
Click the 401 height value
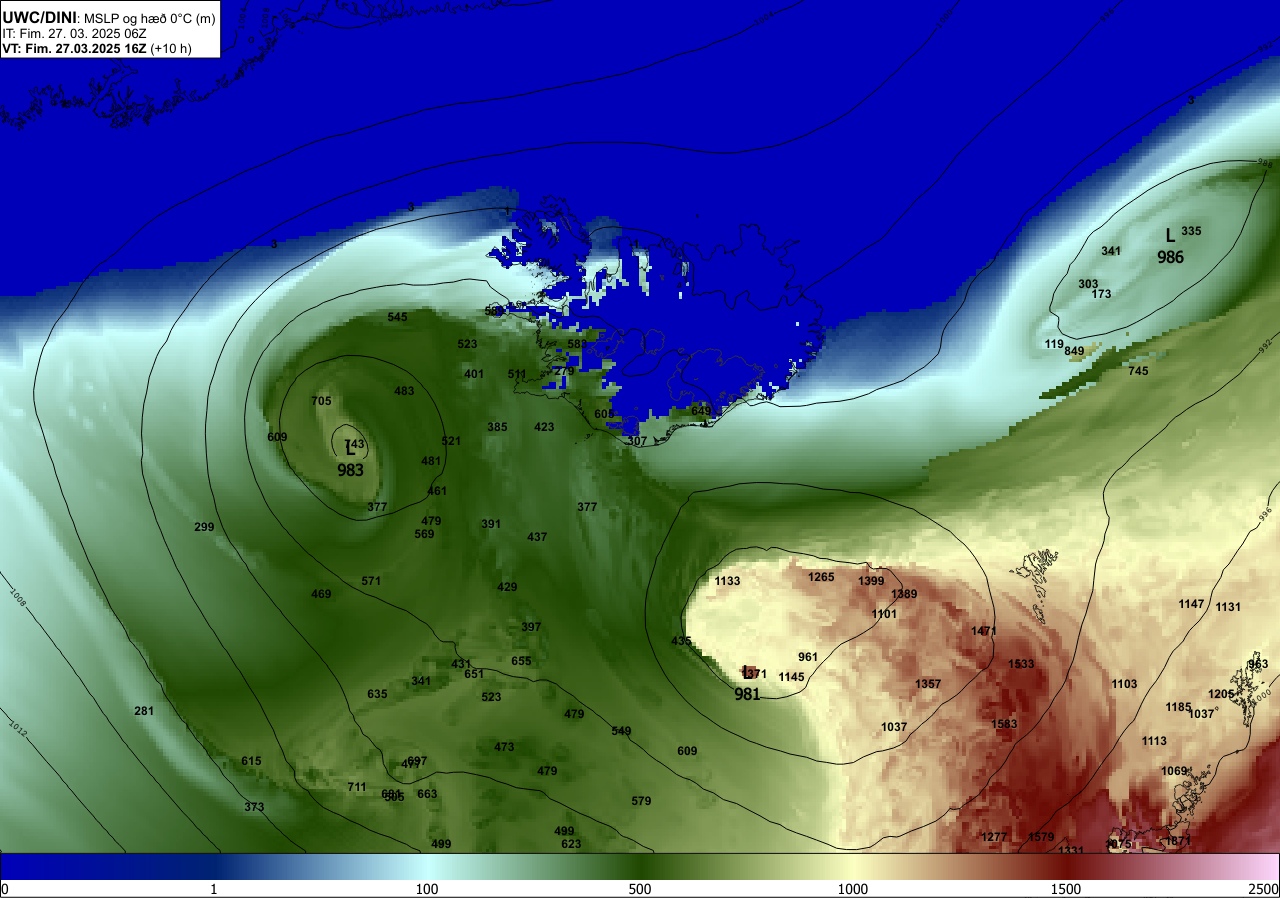pos(474,374)
